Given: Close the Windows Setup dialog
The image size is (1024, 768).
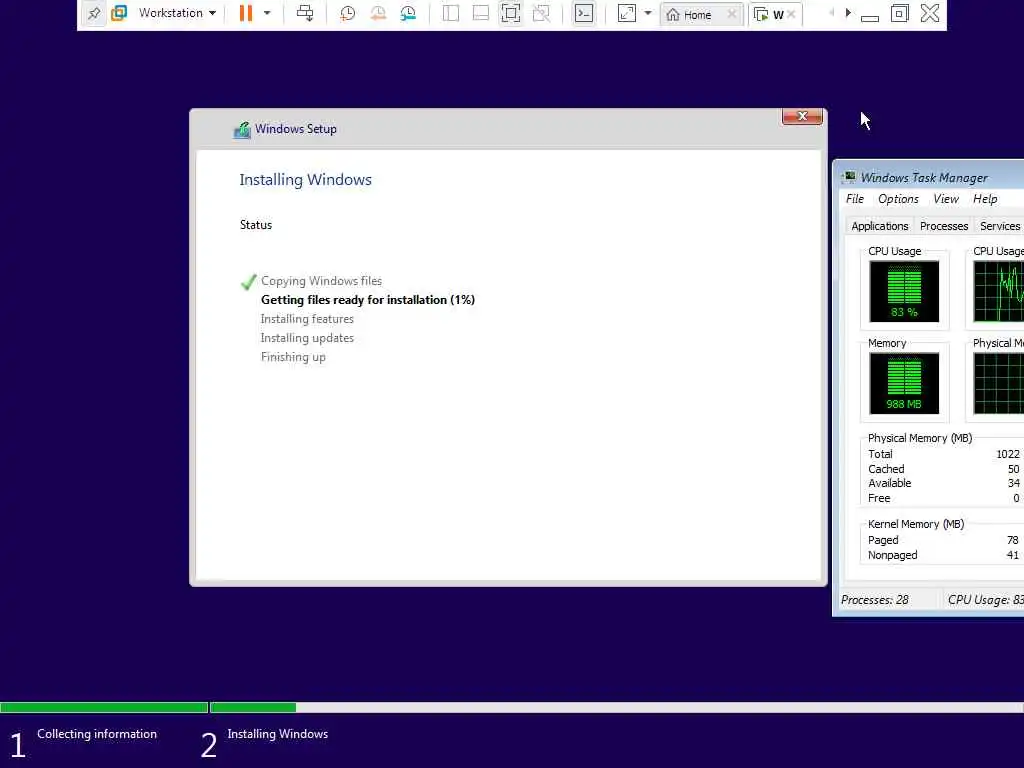Looking at the screenshot, I should coord(802,116).
